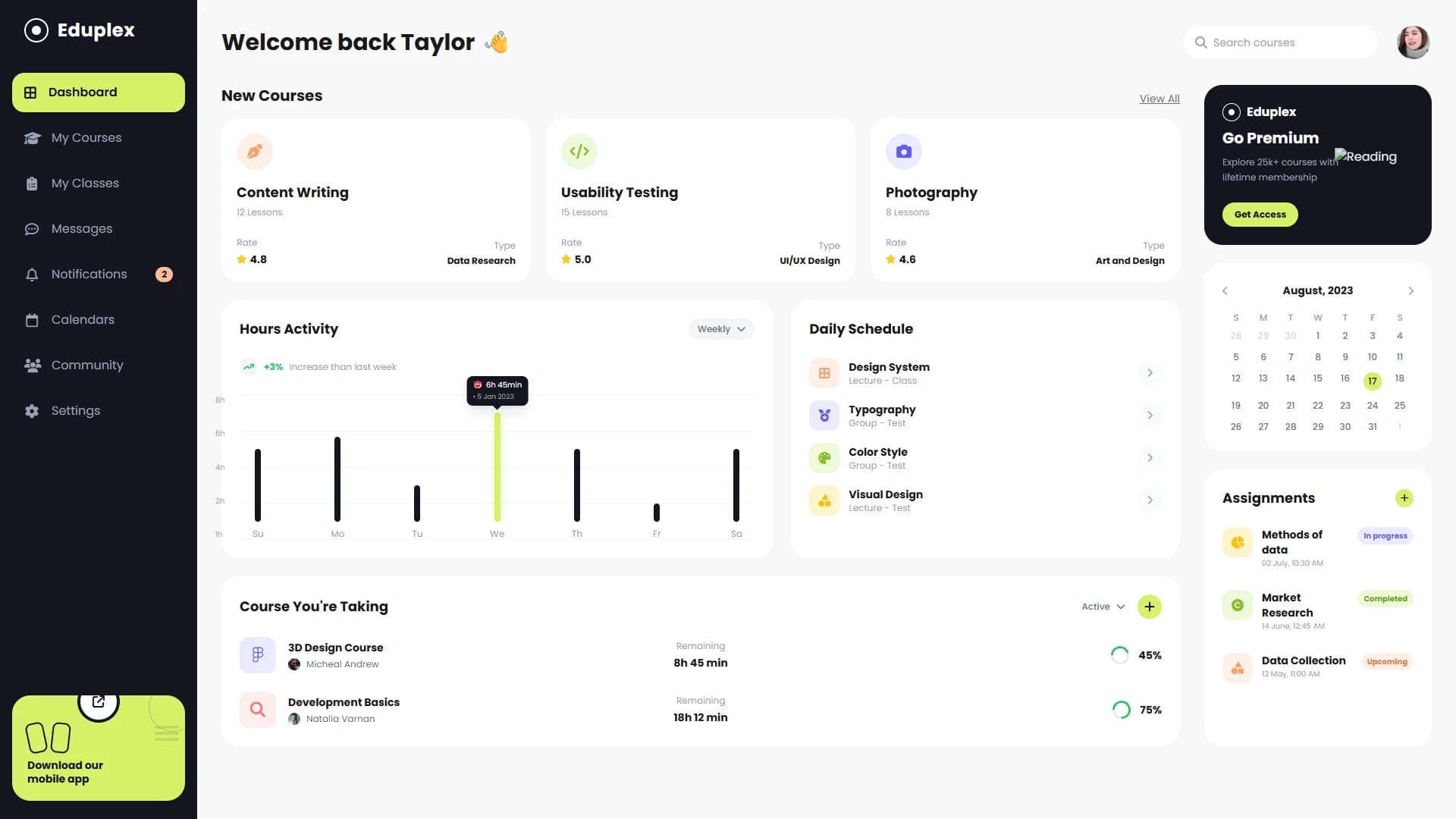Viewport: 1456px width, 819px height.
Task: Click the plus button to add an assignment
Action: 1404,498
